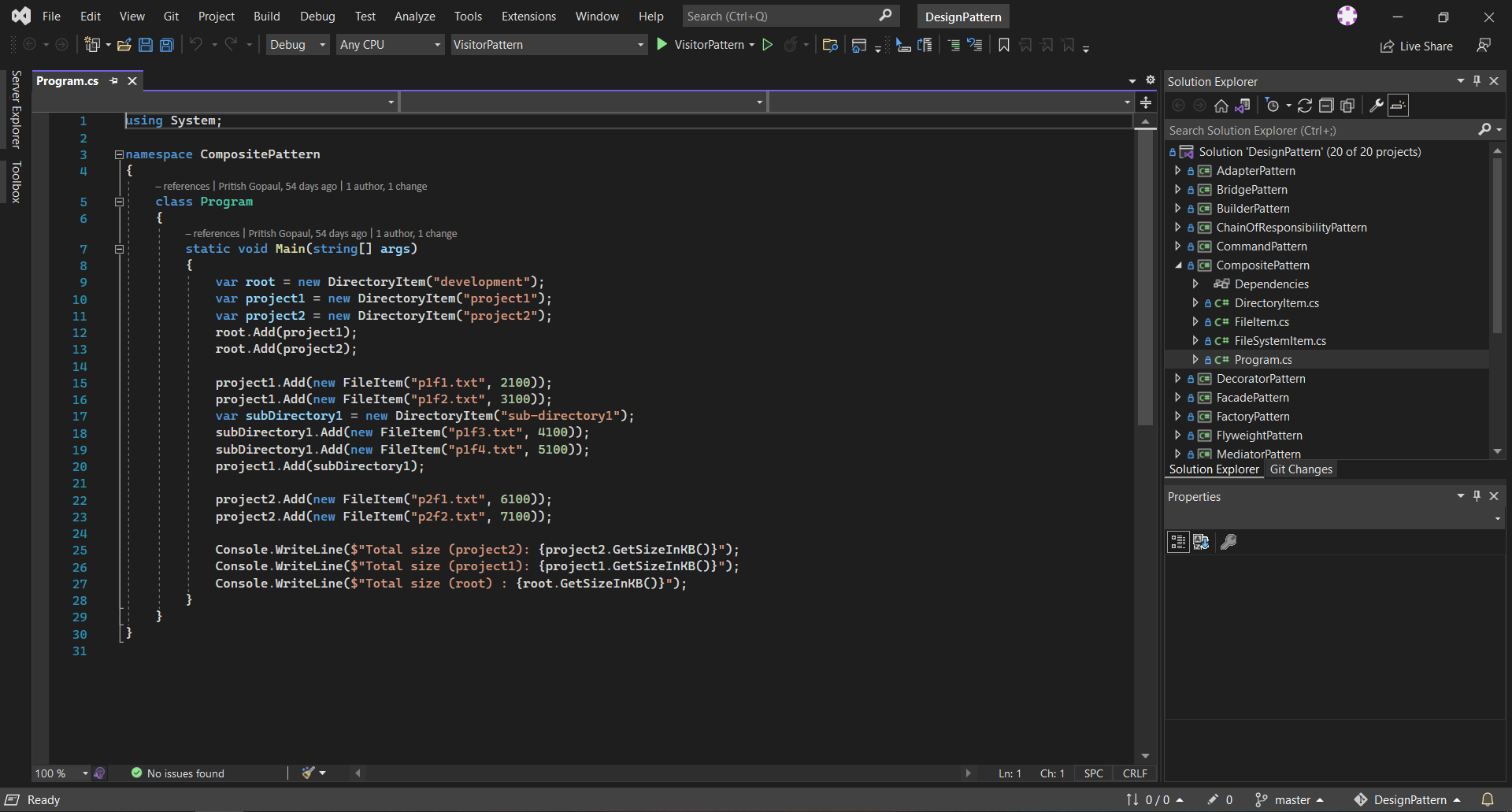Click the Find in Files folder icon

point(830,45)
